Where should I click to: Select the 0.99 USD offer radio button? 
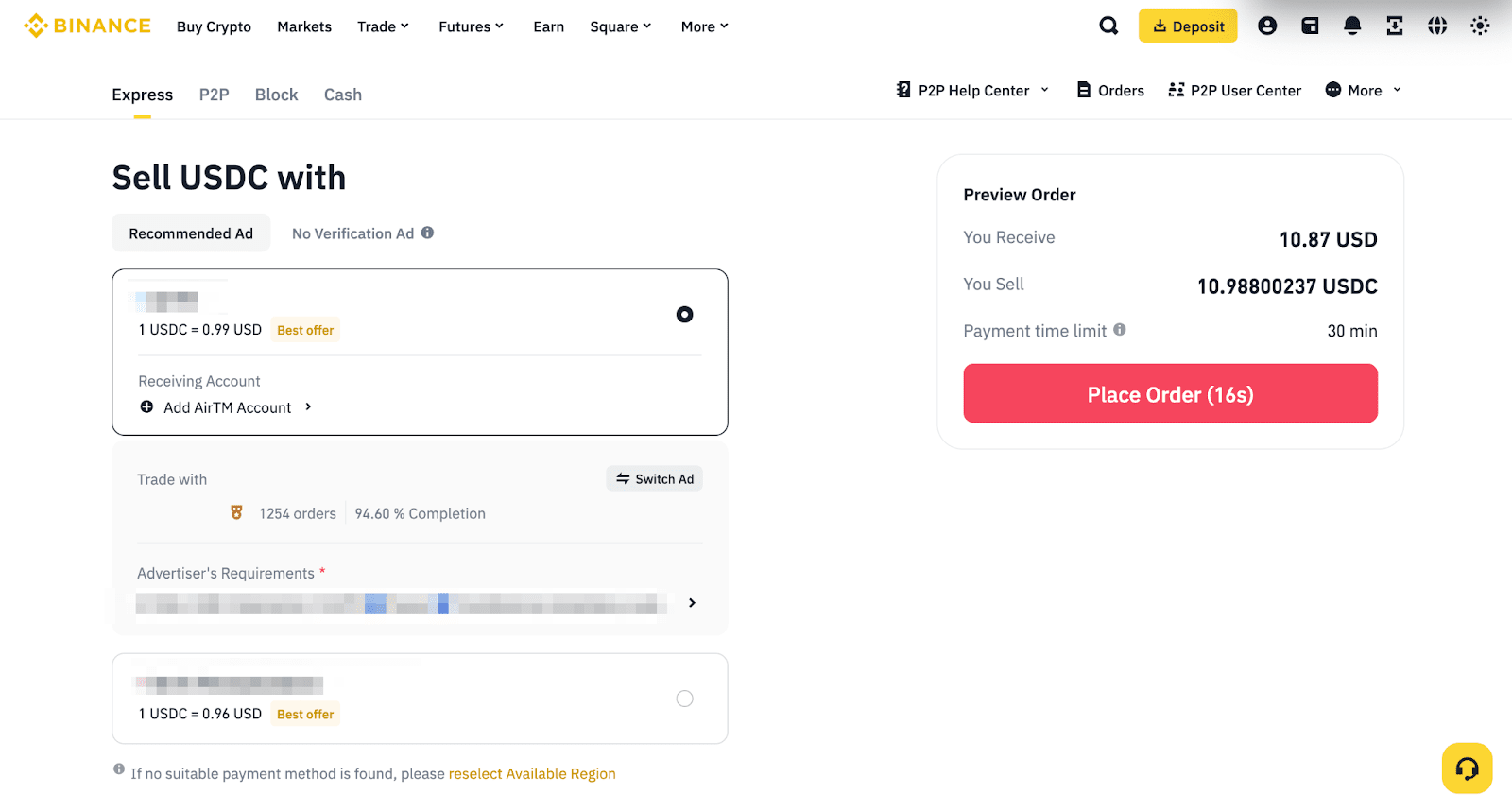click(684, 315)
